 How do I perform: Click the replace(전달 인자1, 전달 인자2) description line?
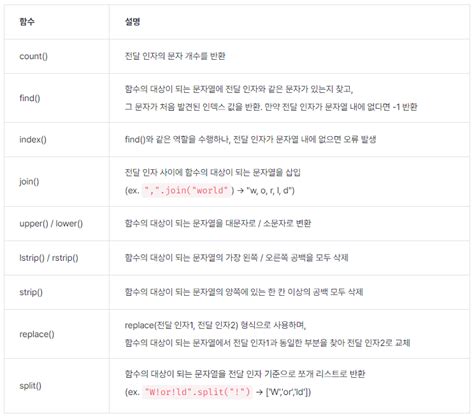tap(215, 325)
